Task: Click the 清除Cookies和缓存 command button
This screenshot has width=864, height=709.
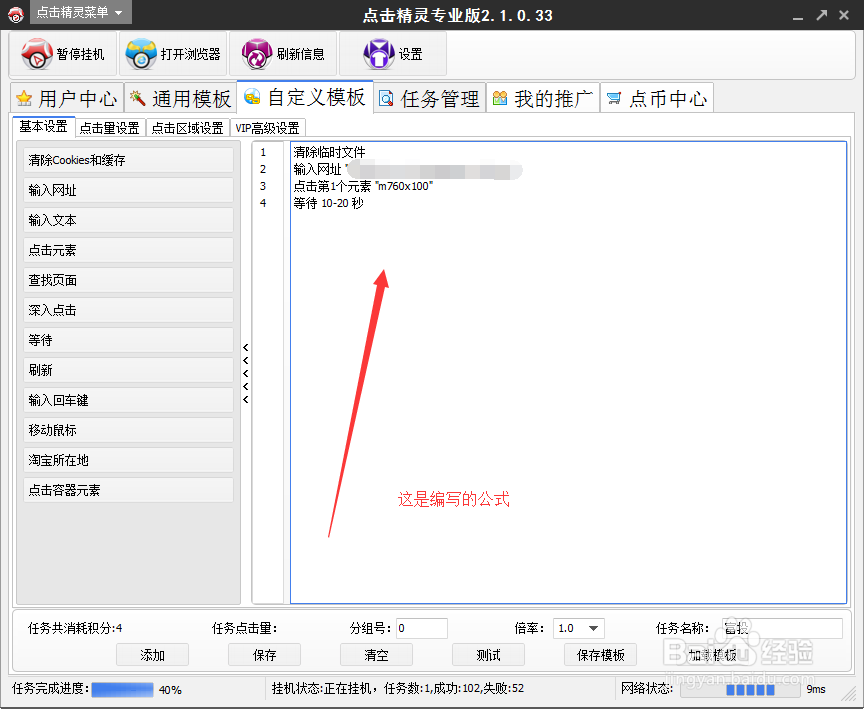Action: click(128, 160)
